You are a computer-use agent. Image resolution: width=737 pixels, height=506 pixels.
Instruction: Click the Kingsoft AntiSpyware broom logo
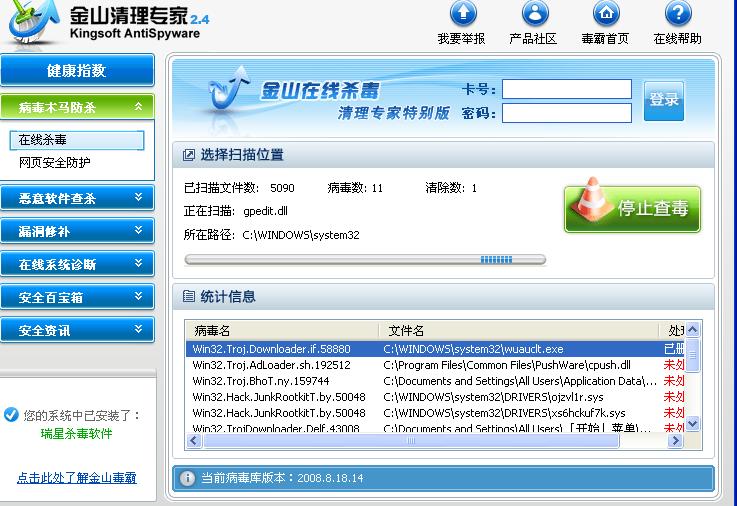click(x=34, y=23)
